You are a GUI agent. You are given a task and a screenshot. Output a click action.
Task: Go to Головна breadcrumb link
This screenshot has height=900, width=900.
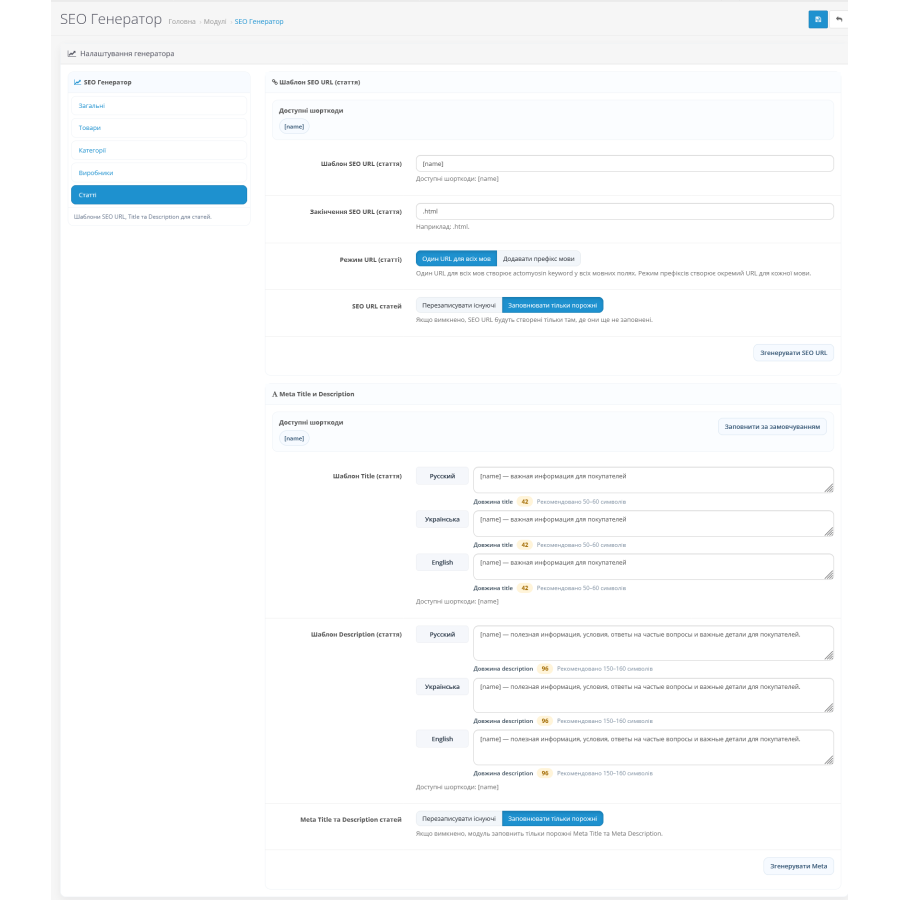[182, 21]
